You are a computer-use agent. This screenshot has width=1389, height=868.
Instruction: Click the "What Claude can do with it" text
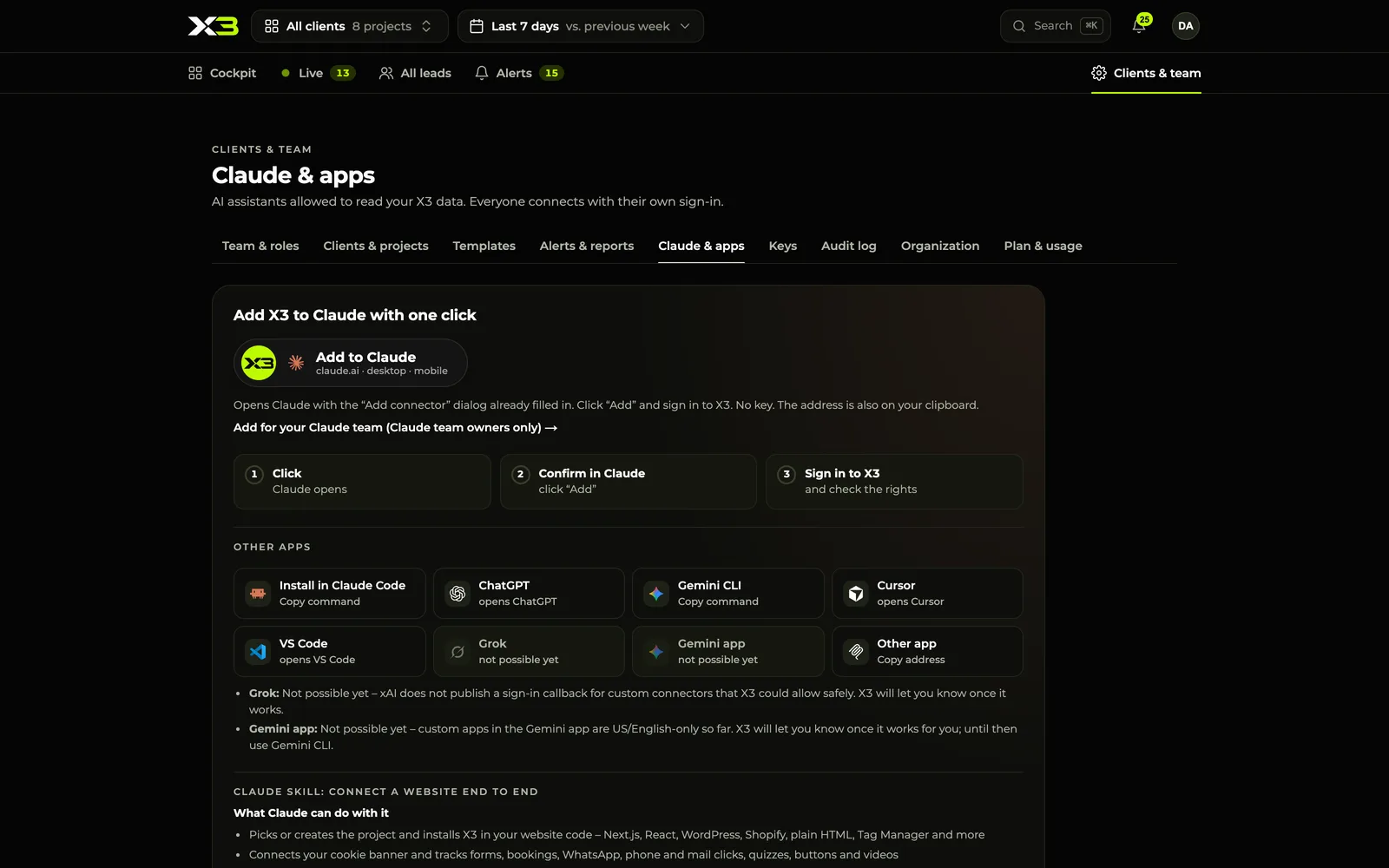click(311, 812)
